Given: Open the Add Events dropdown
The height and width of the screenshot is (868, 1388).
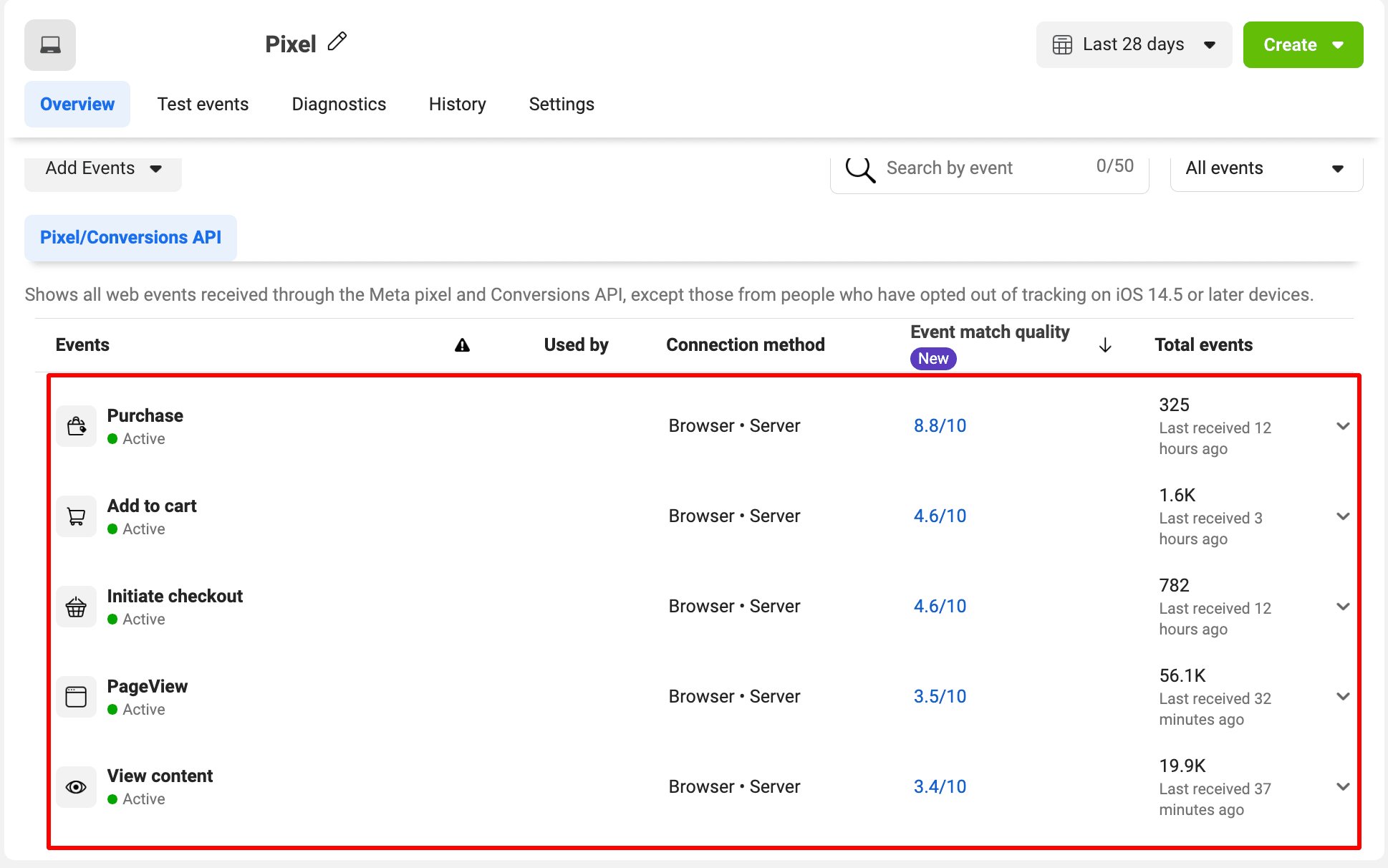Looking at the screenshot, I should coord(102,168).
